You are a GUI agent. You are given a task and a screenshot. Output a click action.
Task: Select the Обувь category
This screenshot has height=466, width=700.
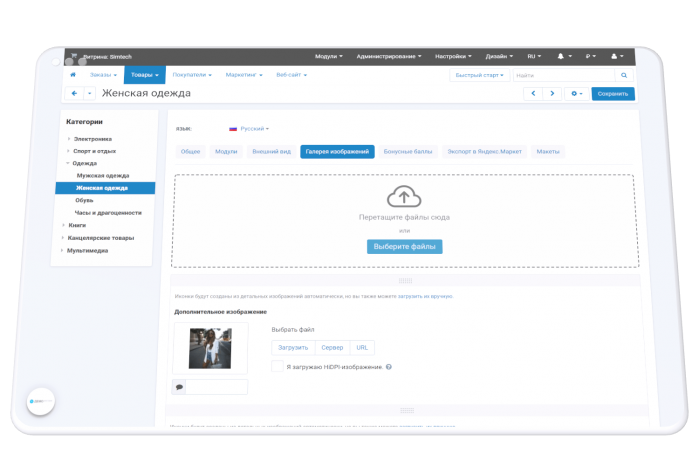(x=84, y=200)
